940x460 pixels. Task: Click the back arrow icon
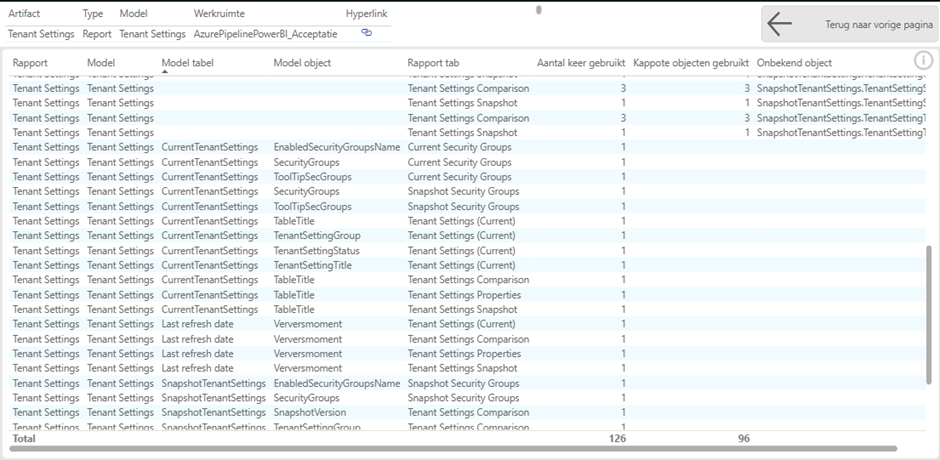pos(779,24)
